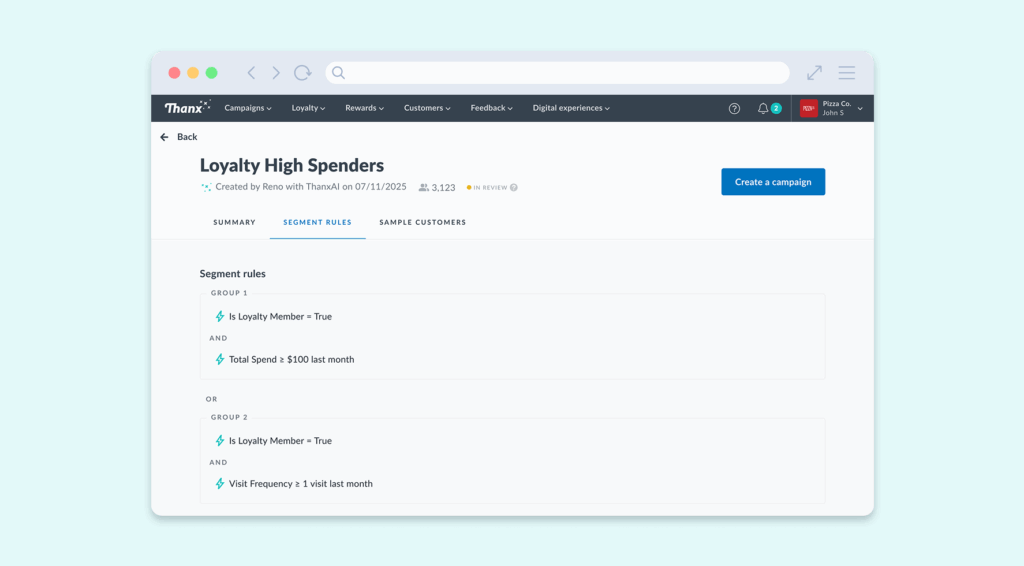Screen dimensions: 1024x566
Task: Click the Thanx logo in navbar
Action: 187,108
